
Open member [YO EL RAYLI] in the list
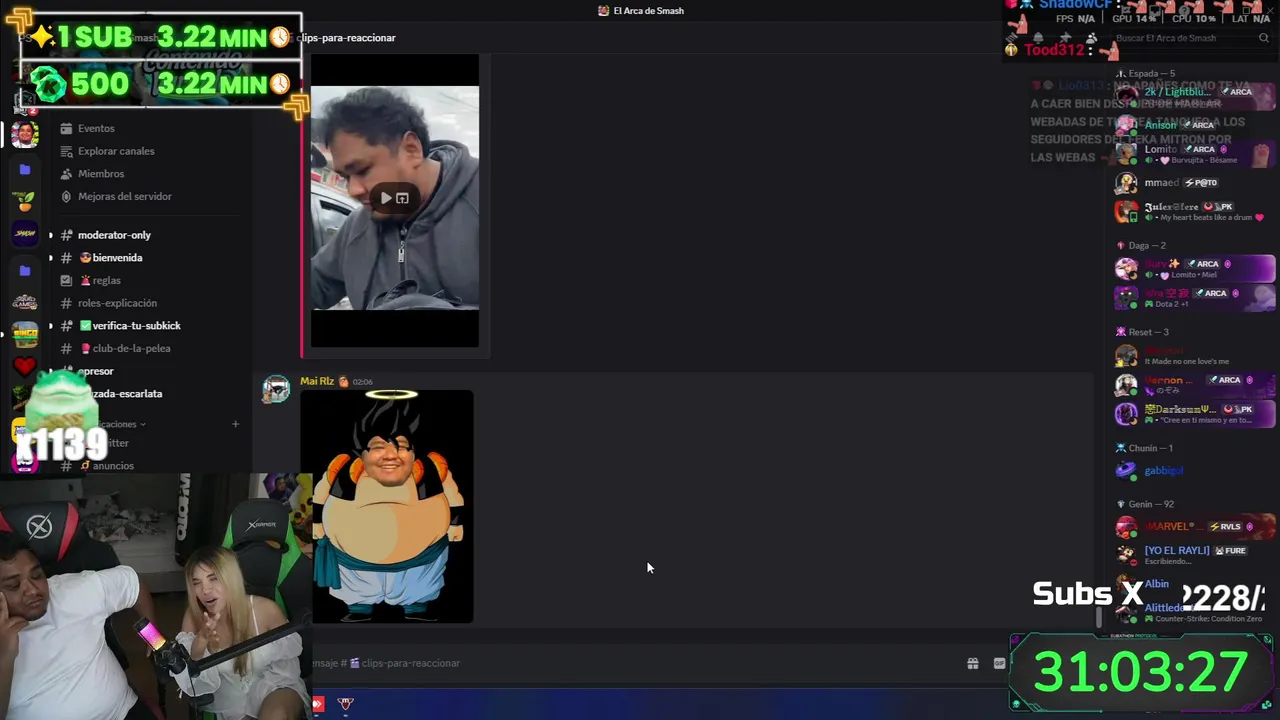click(x=1195, y=555)
